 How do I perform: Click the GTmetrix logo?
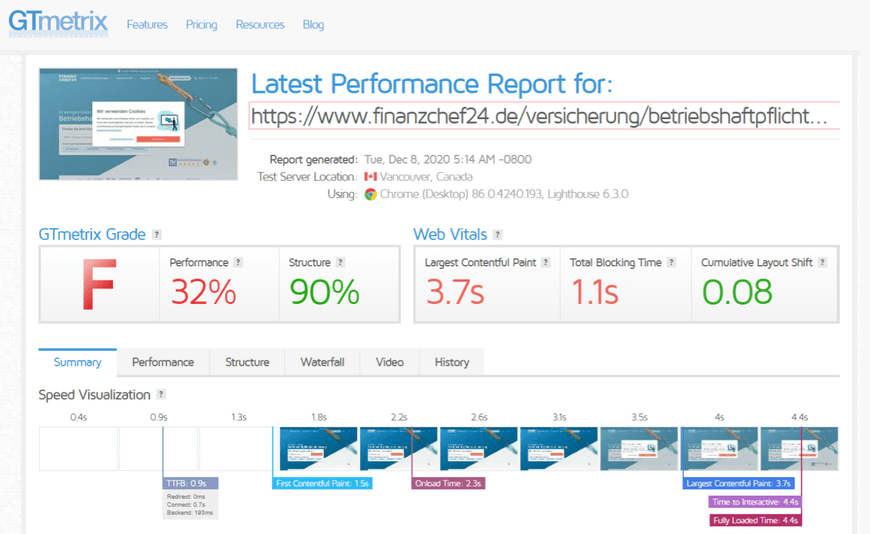[x=58, y=23]
